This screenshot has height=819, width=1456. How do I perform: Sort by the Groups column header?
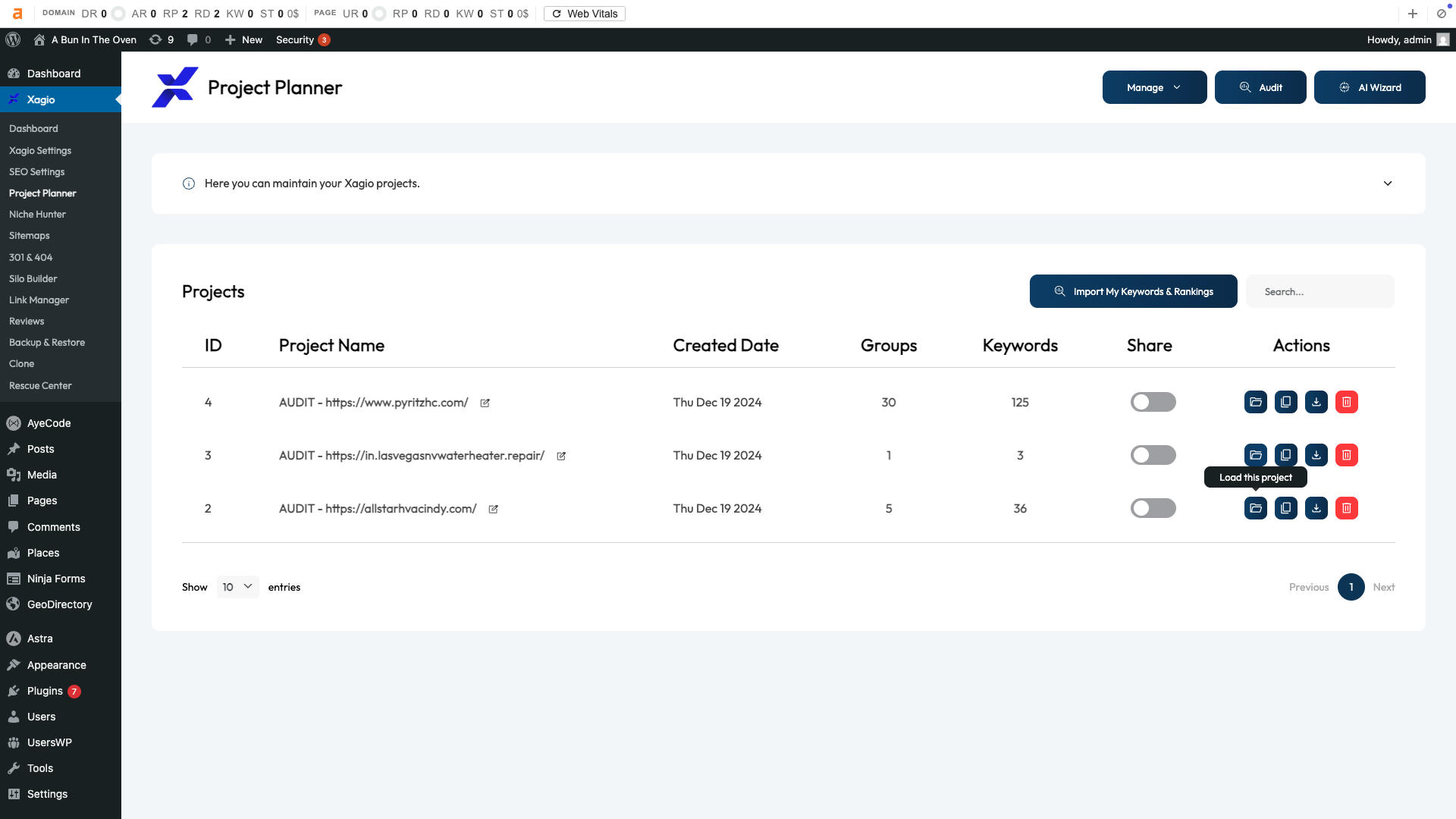coord(889,345)
